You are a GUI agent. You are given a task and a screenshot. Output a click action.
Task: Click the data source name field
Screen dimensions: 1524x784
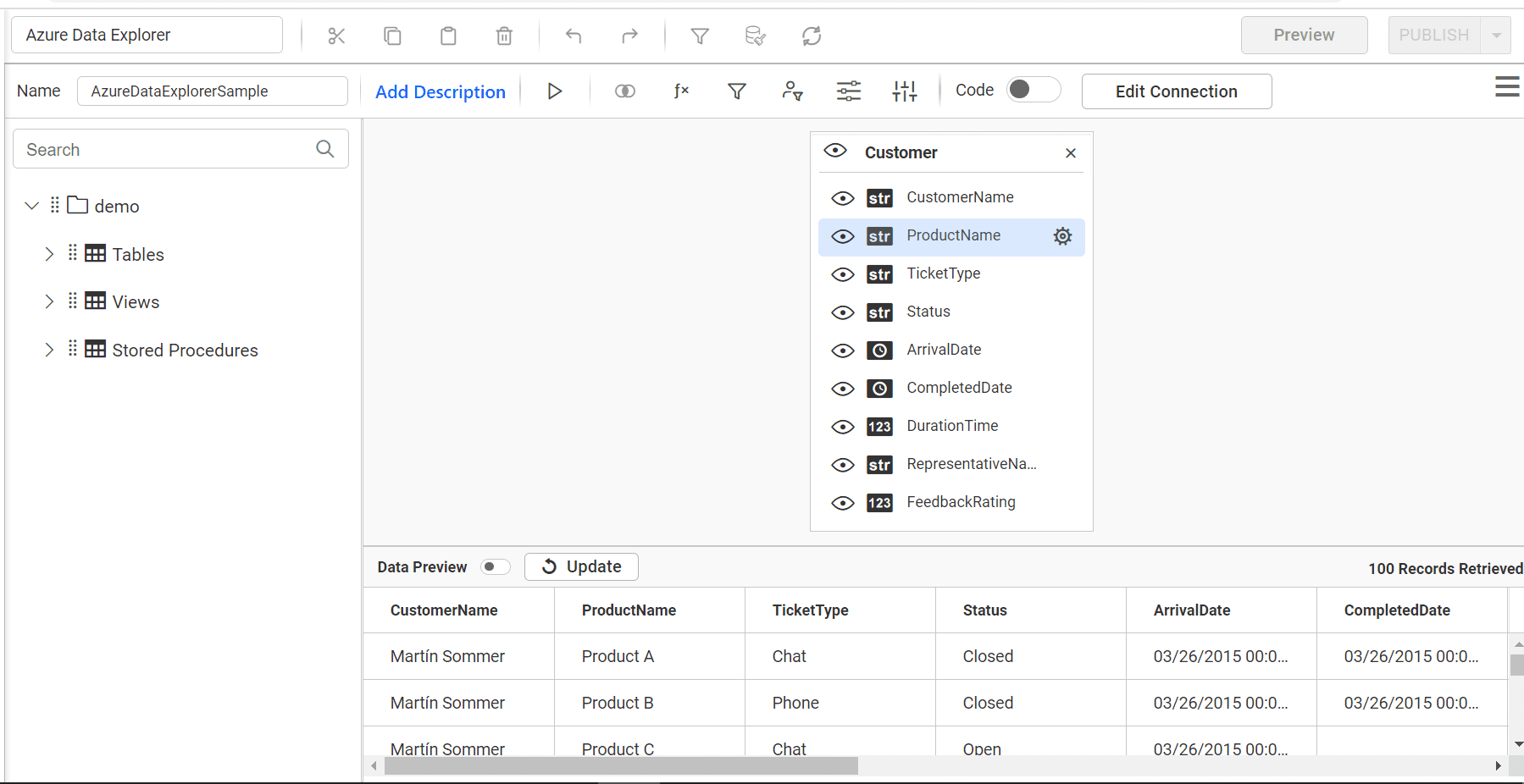click(x=213, y=91)
